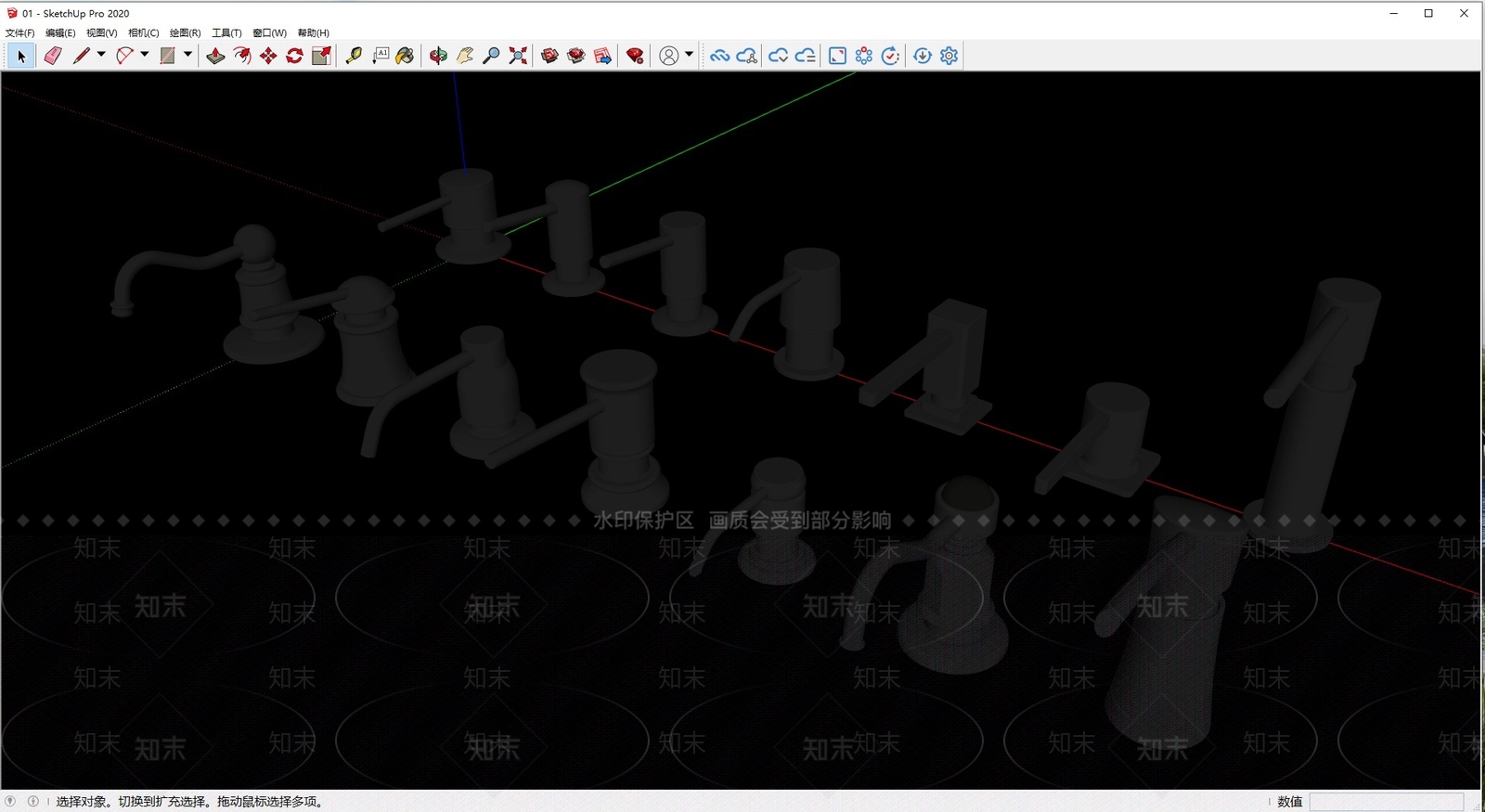Click the chain-link cloud extension icon
The image size is (1485, 812).
(719, 56)
